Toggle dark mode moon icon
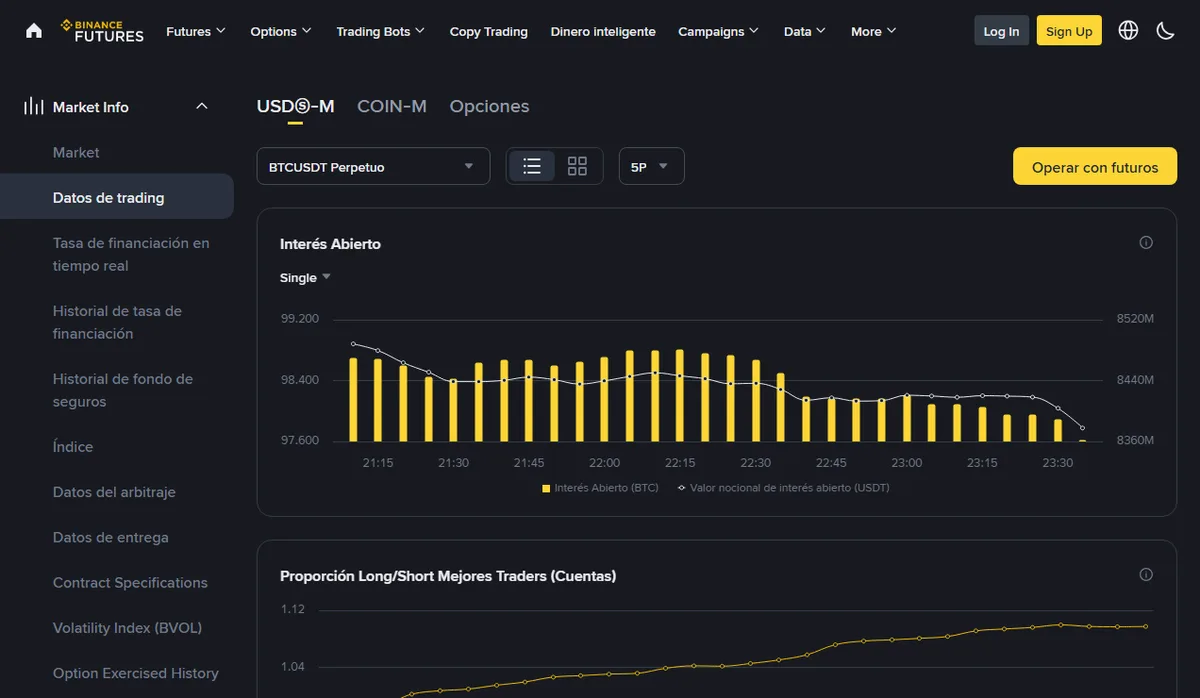This screenshot has width=1200, height=698. 1165,31
